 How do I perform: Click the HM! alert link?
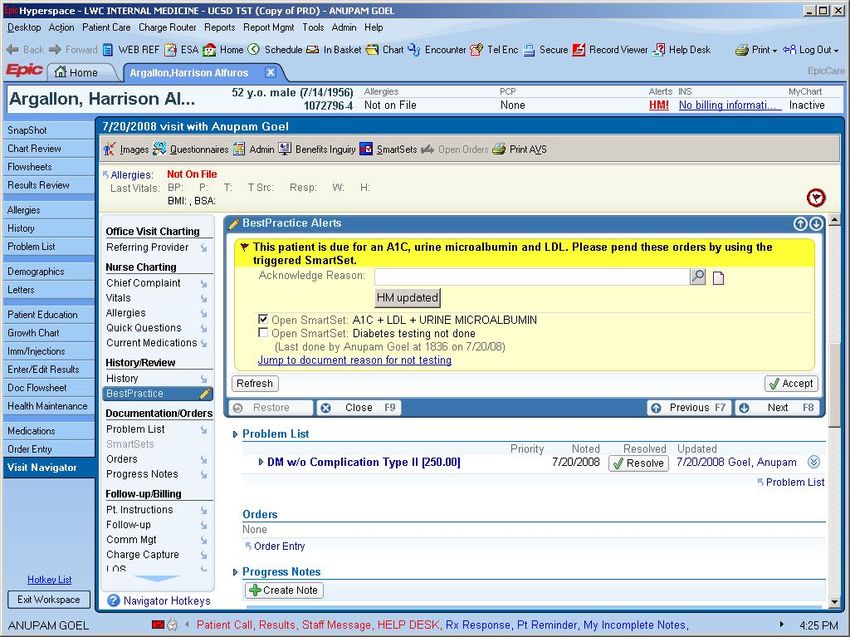[659, 105]
